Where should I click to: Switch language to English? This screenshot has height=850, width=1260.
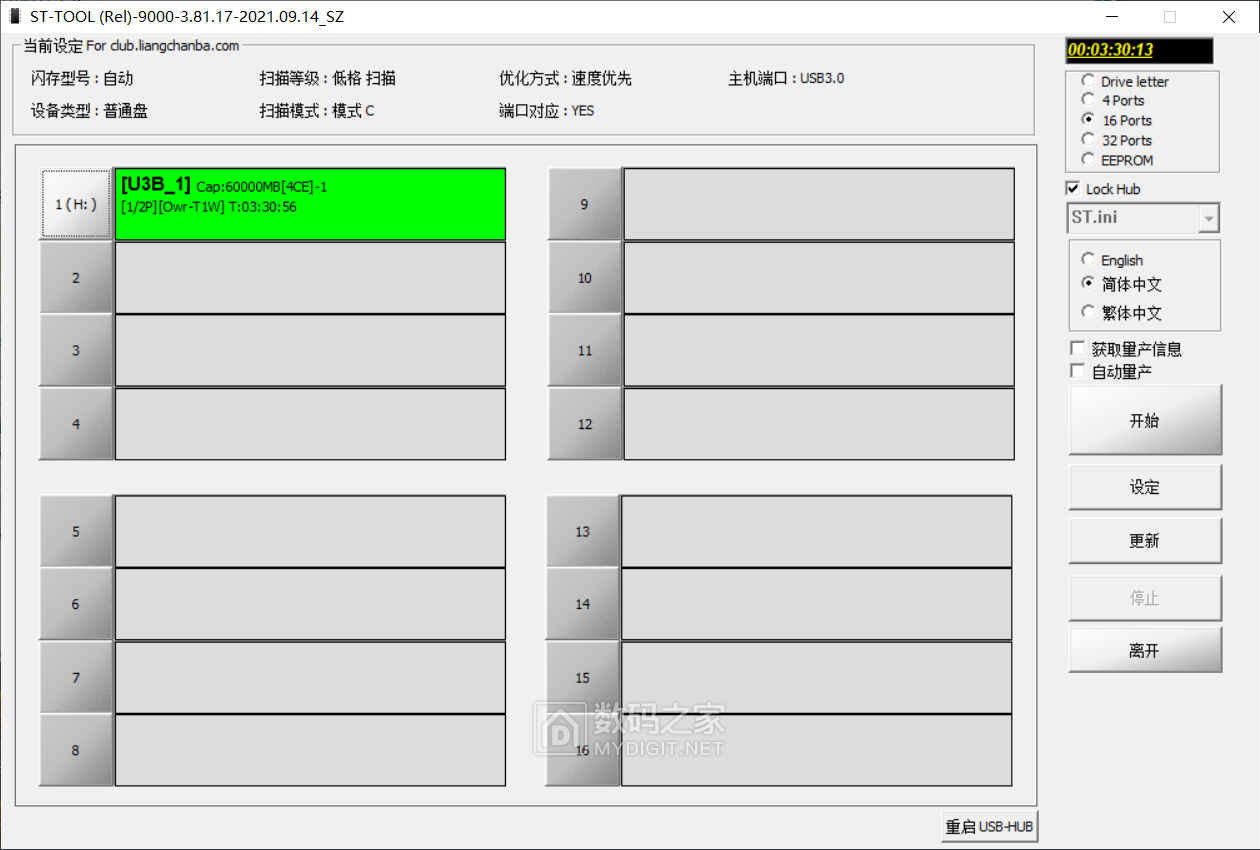(1088, 260)
